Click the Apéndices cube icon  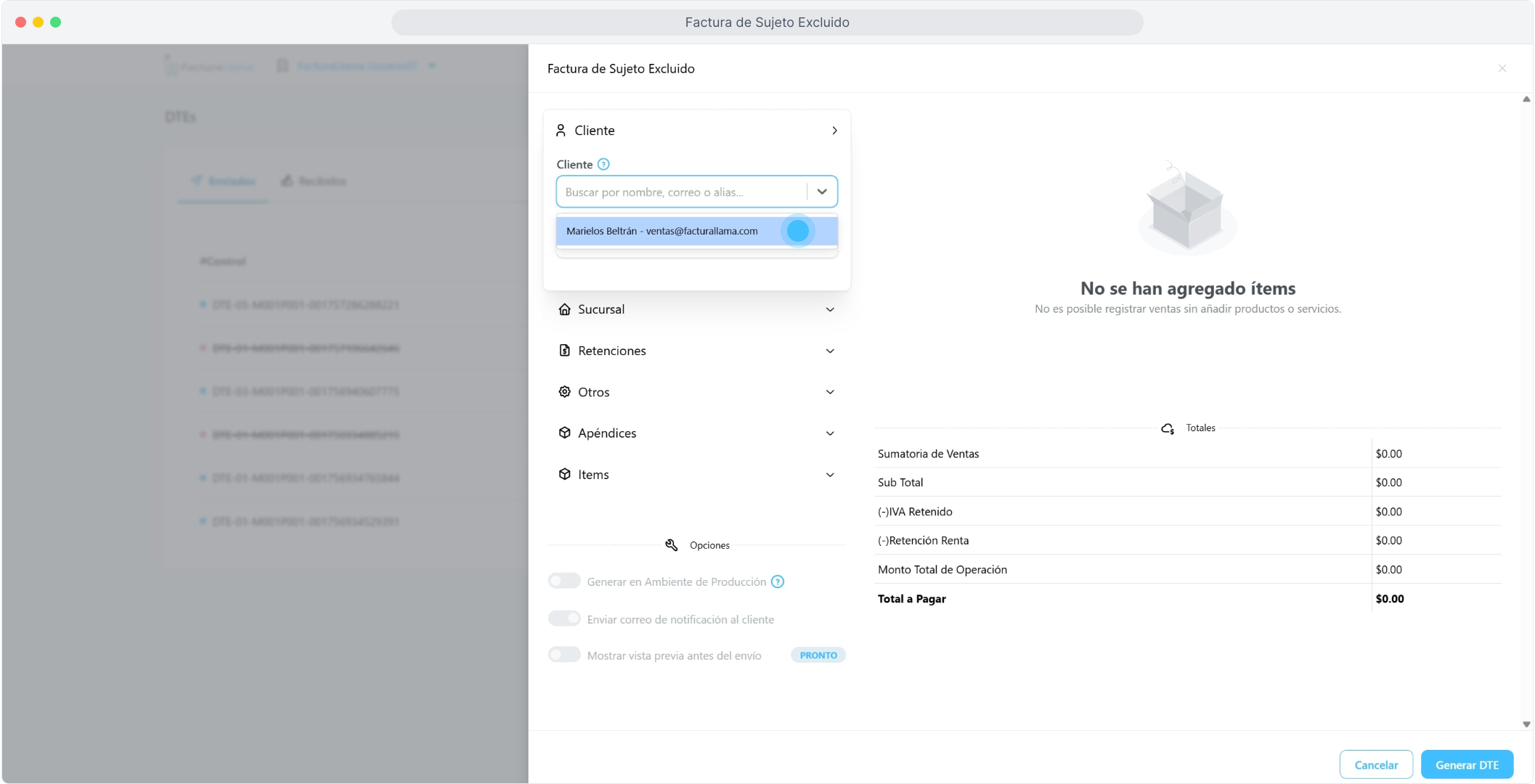564,433
